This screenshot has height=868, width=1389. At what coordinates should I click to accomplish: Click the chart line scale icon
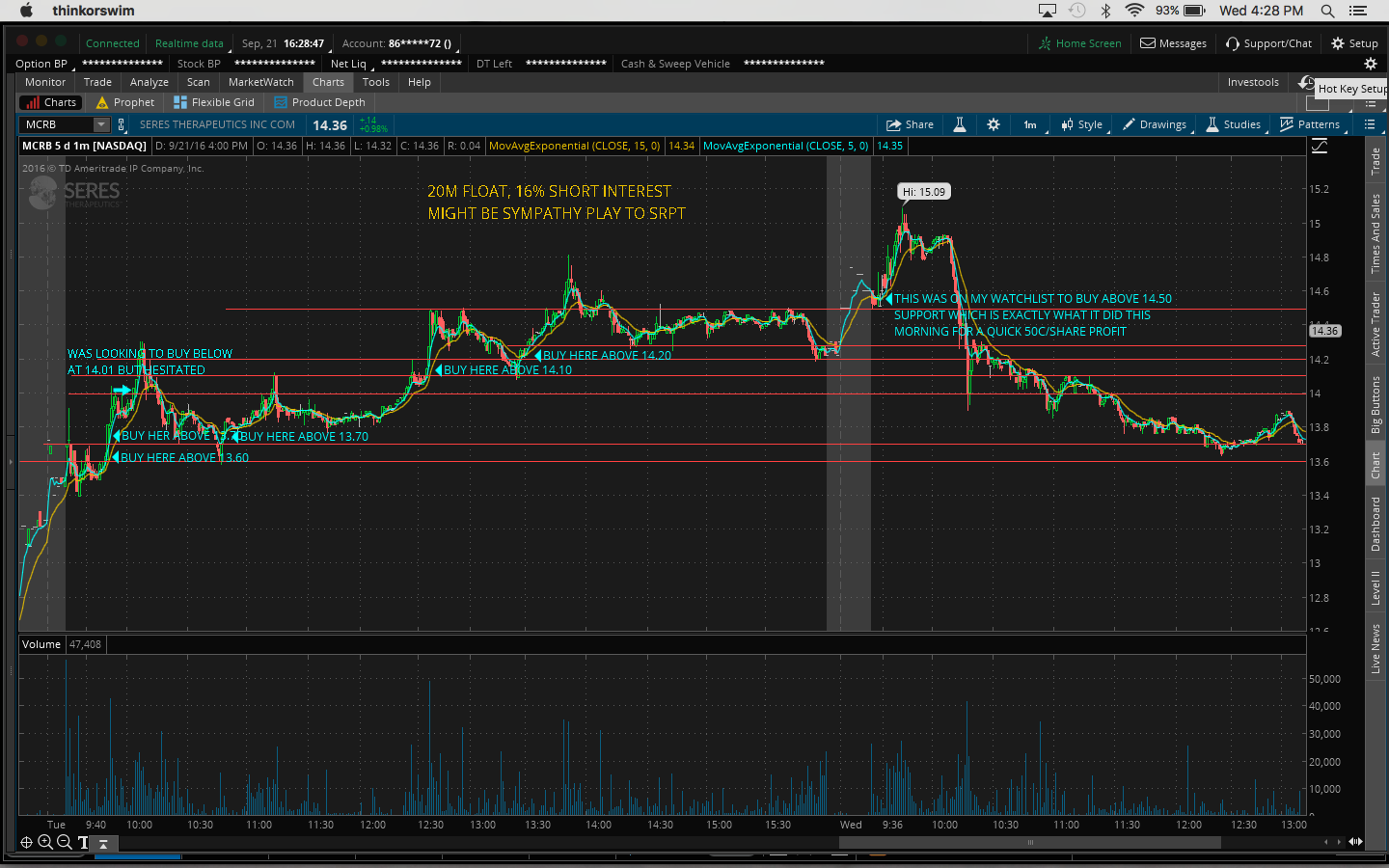click(1319, 146)
